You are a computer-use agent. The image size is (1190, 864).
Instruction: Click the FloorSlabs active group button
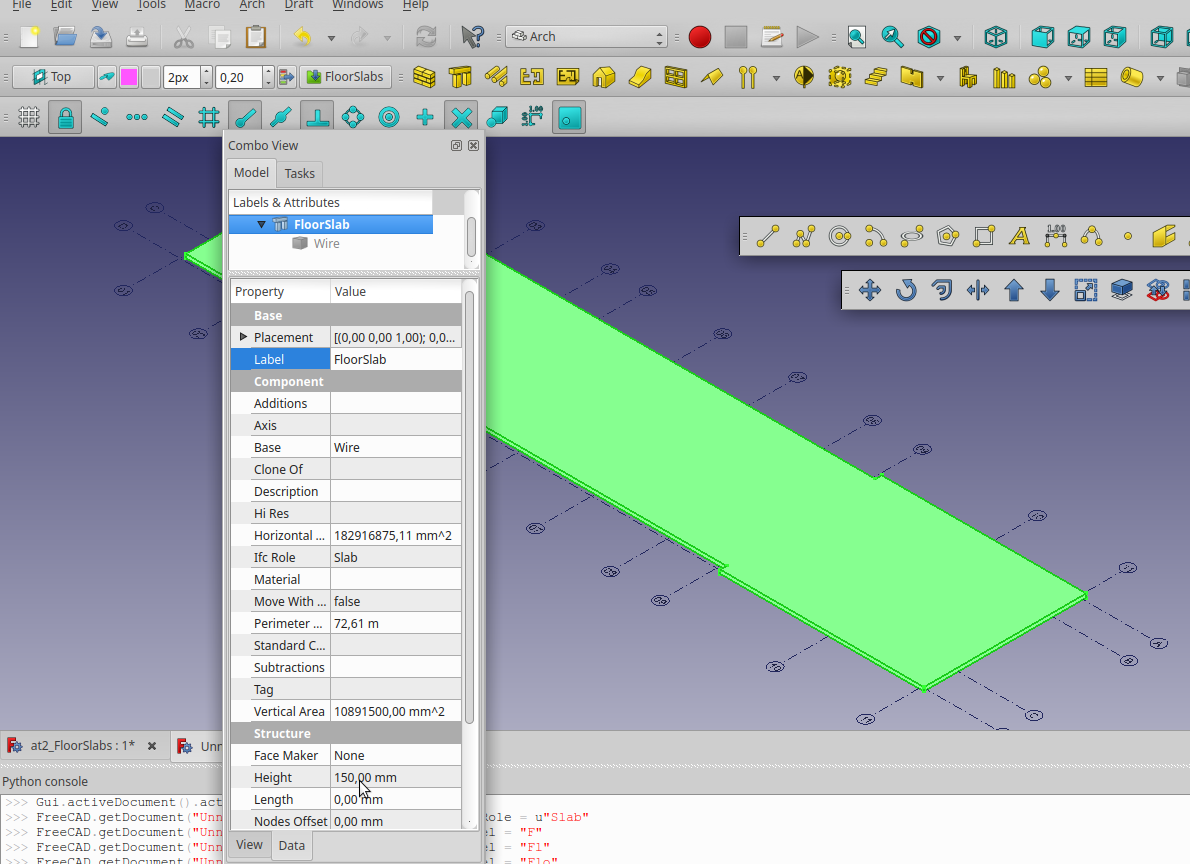click(346, 77)
